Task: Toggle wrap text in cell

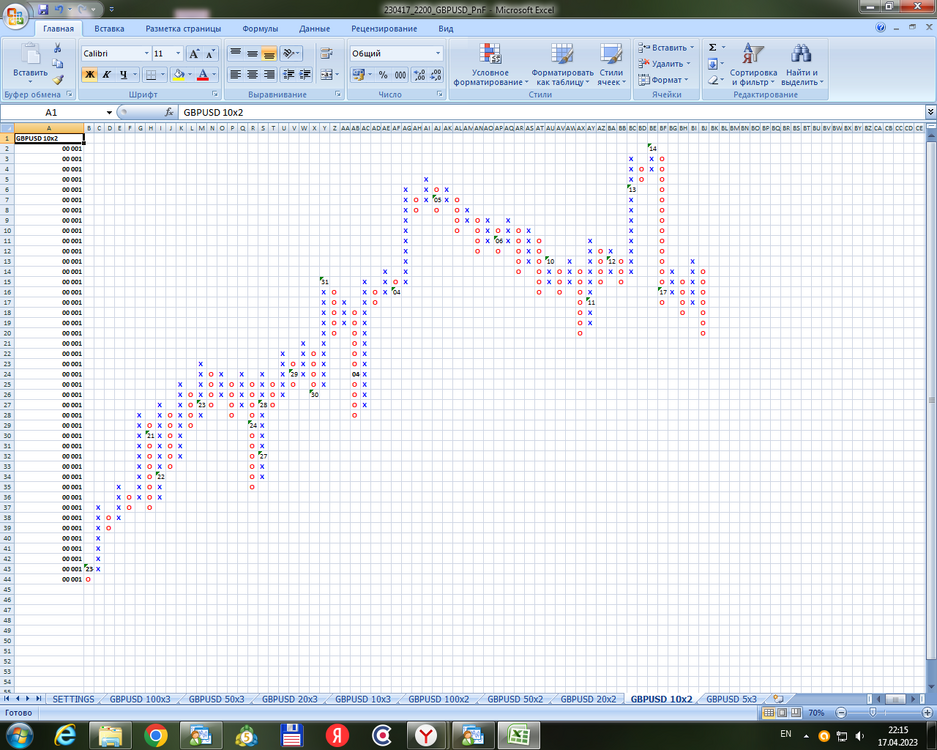Action: click(x=326, y=54)
